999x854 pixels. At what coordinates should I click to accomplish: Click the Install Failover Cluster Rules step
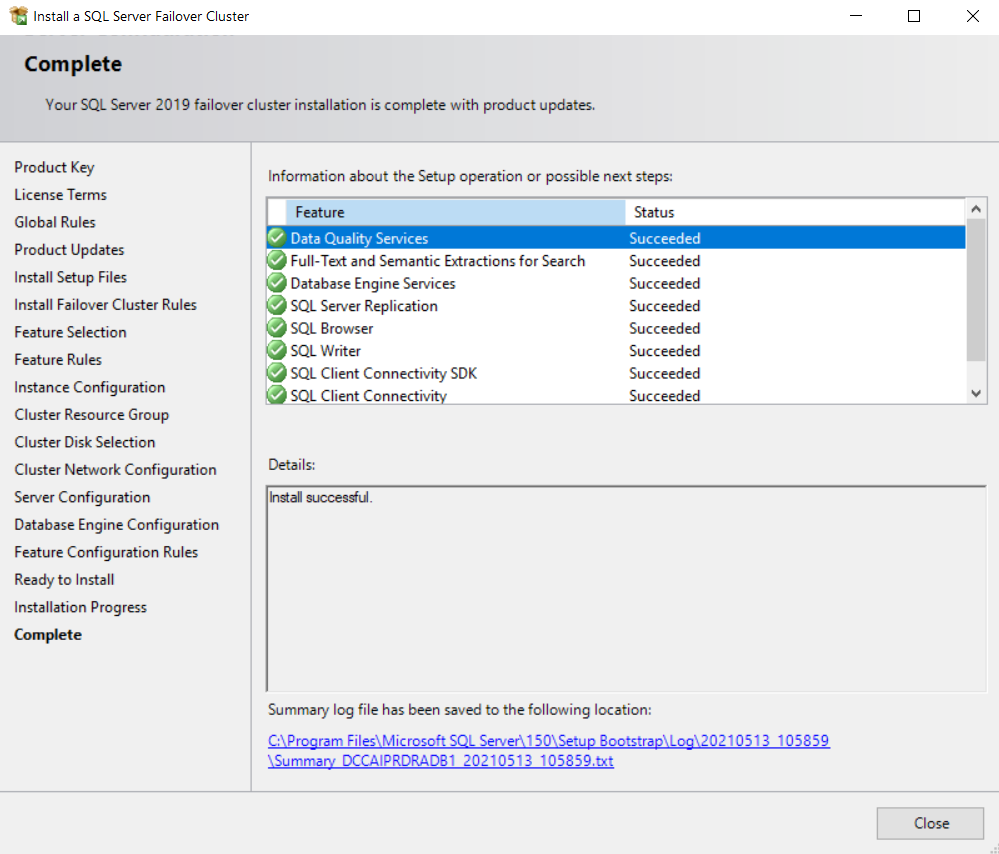pyautogui.click(x=105, y=304)
